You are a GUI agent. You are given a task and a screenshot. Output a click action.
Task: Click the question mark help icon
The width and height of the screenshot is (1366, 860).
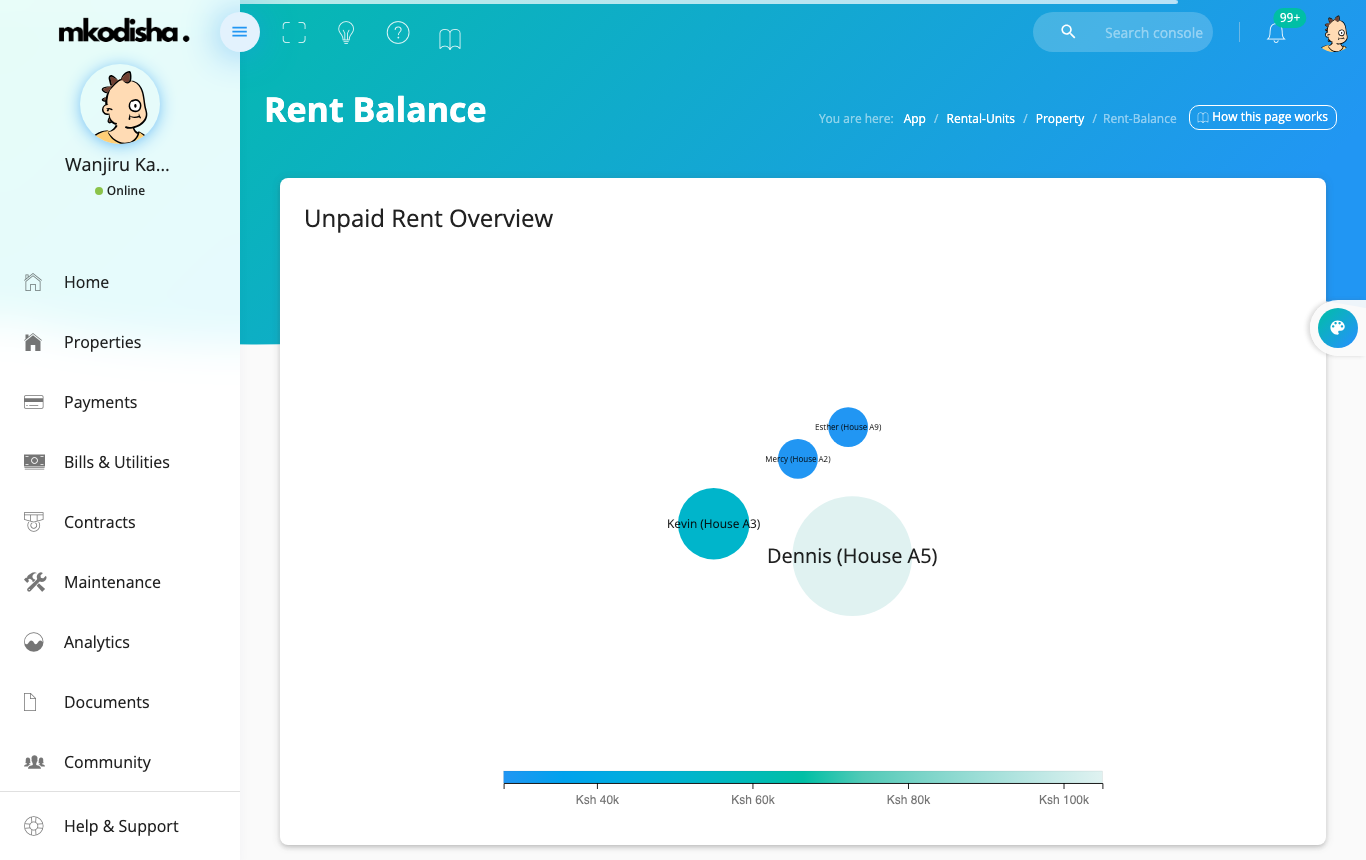click(x=398, y=33)
